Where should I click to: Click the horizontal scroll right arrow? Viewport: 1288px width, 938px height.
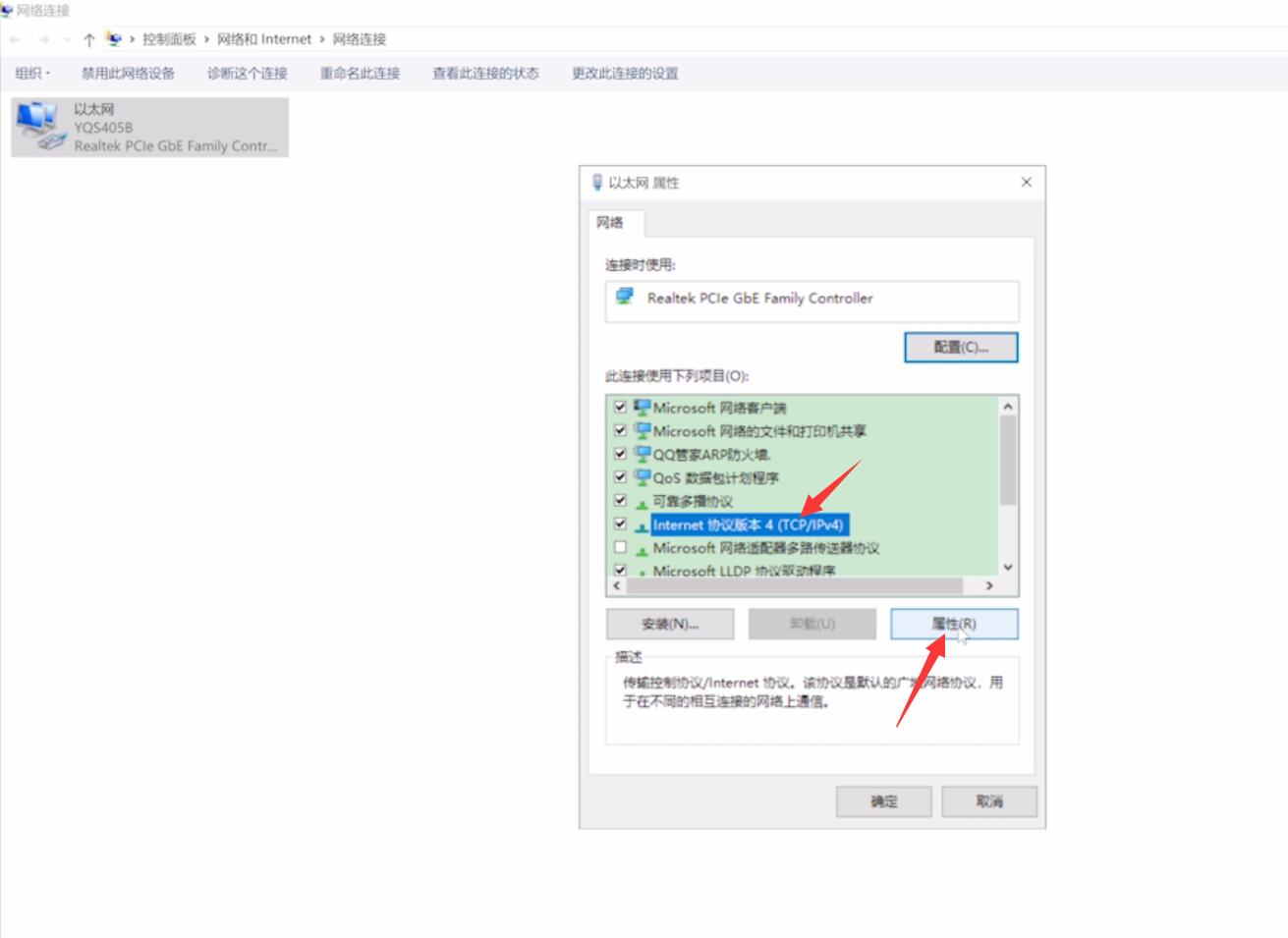pyautogui.click(x=989, y=585)
